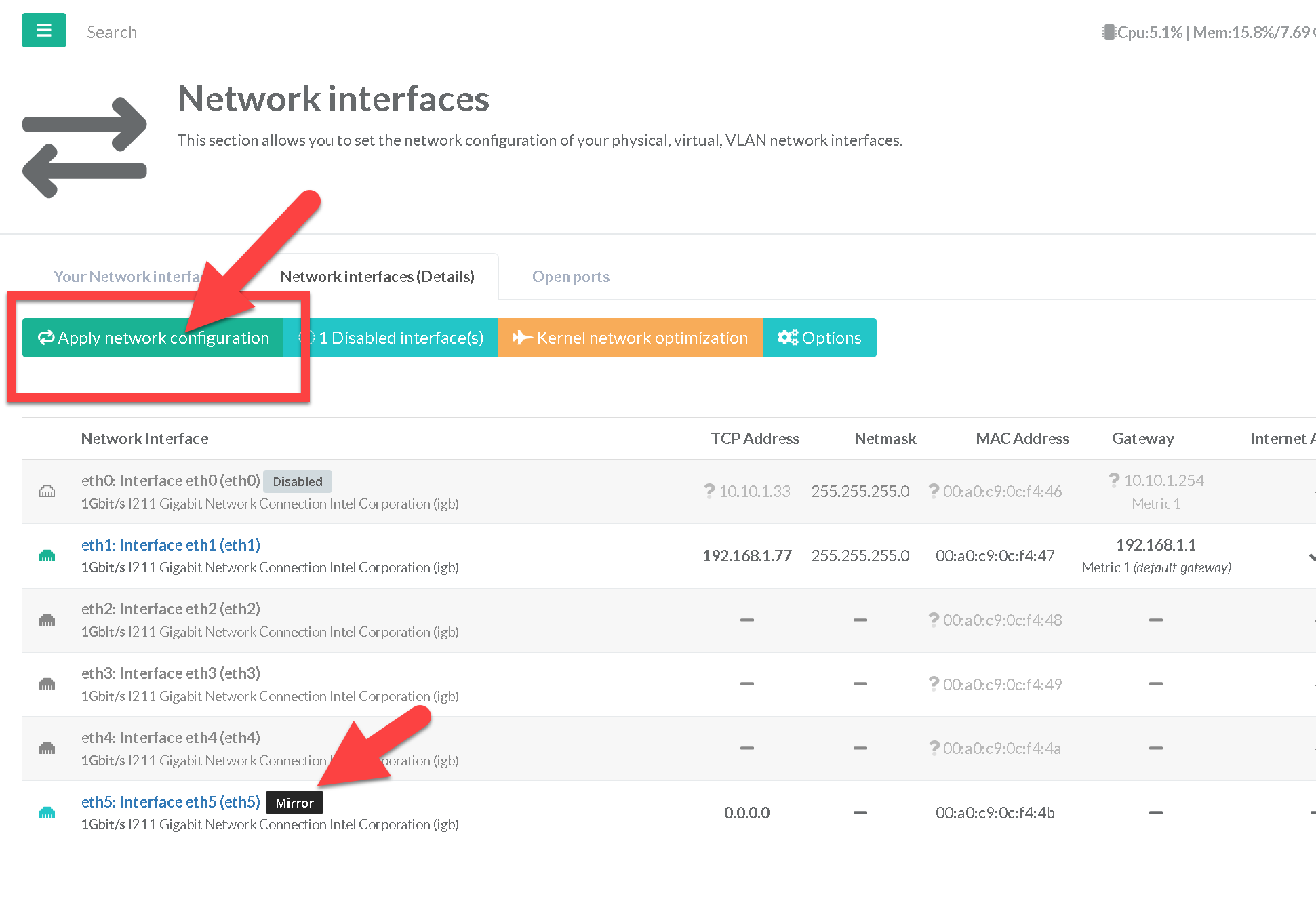The width and height of the screenshot is (1316, 916).
Task: Click the eth0 network port icon
Action: pos(47,491)
